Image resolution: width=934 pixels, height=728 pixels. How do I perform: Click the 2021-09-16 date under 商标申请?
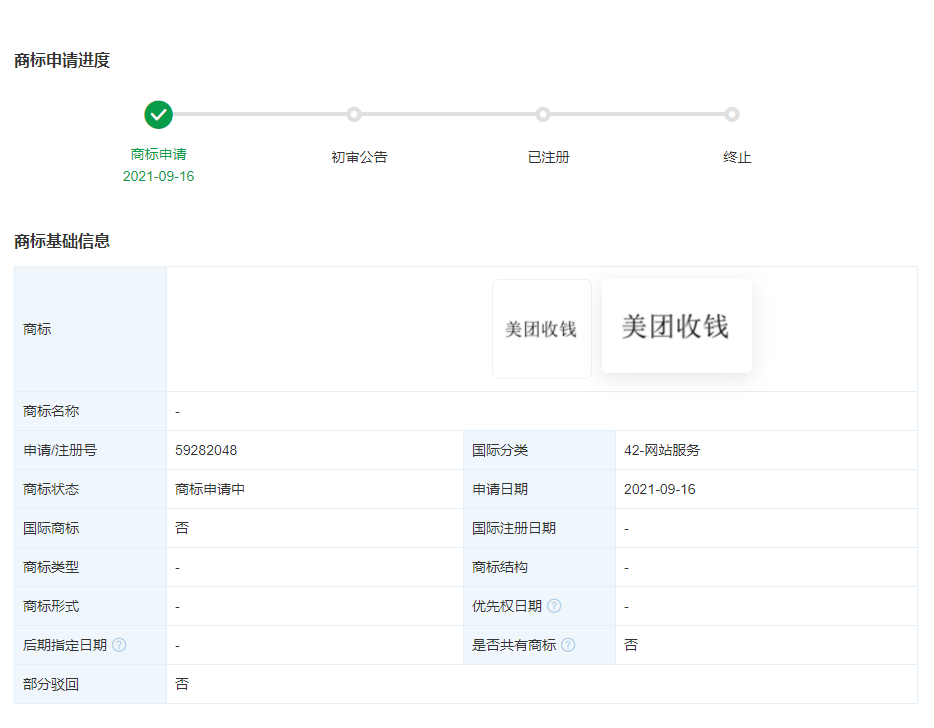pos(158,176)
